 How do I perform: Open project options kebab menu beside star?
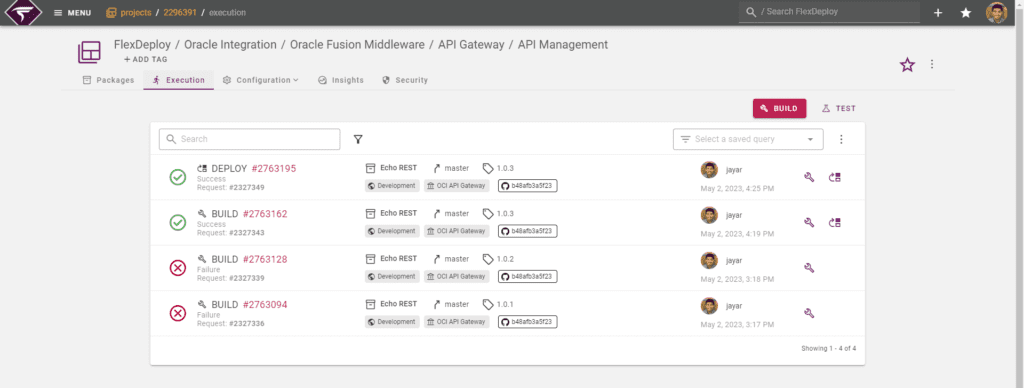[x=932, y=64]
